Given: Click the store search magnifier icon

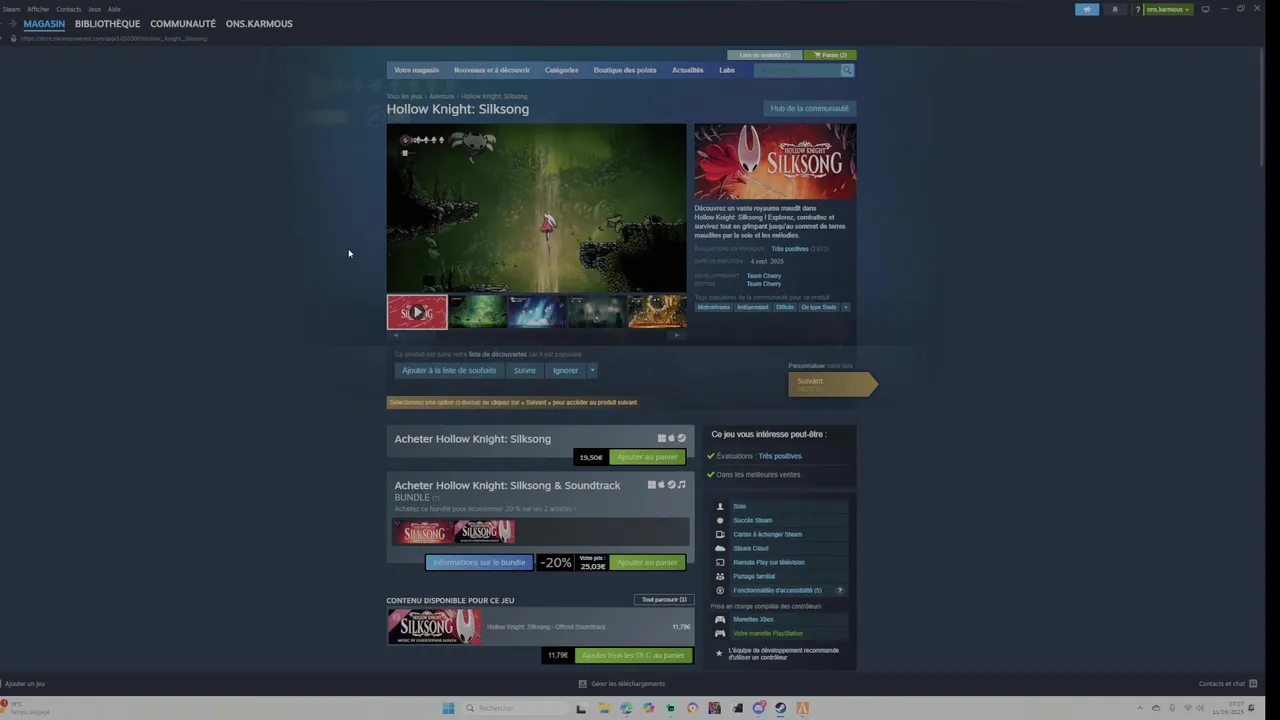Looking at the screenshot, I should click(847, 70).
